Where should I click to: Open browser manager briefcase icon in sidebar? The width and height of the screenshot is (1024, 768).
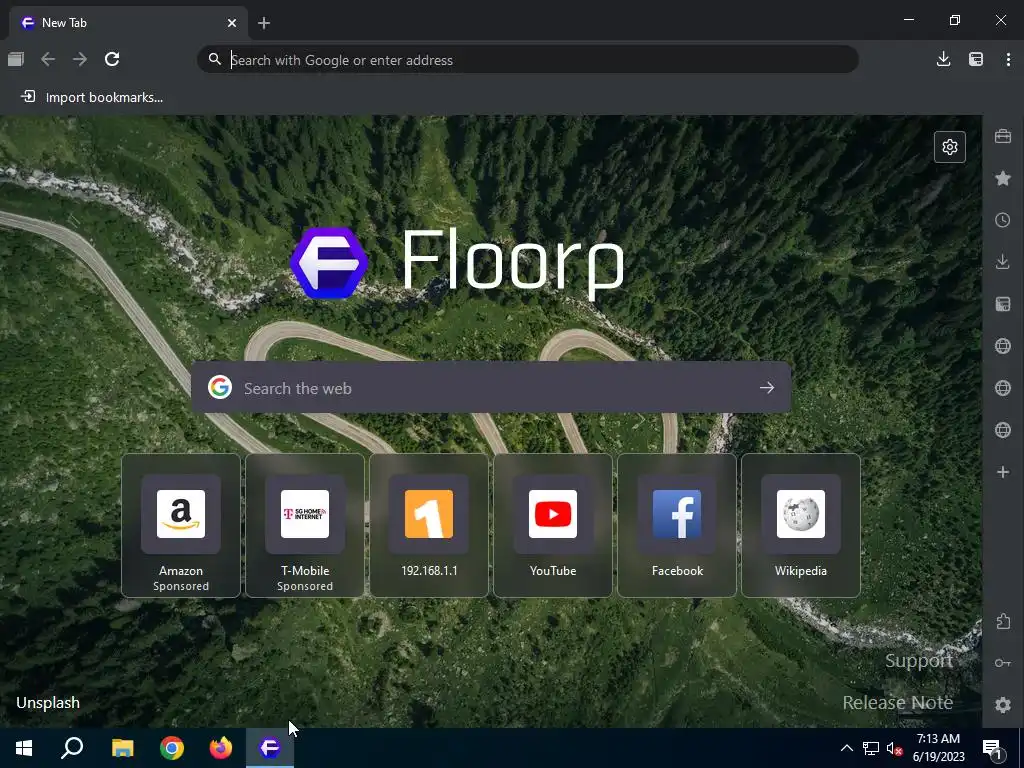point(1003,136)
